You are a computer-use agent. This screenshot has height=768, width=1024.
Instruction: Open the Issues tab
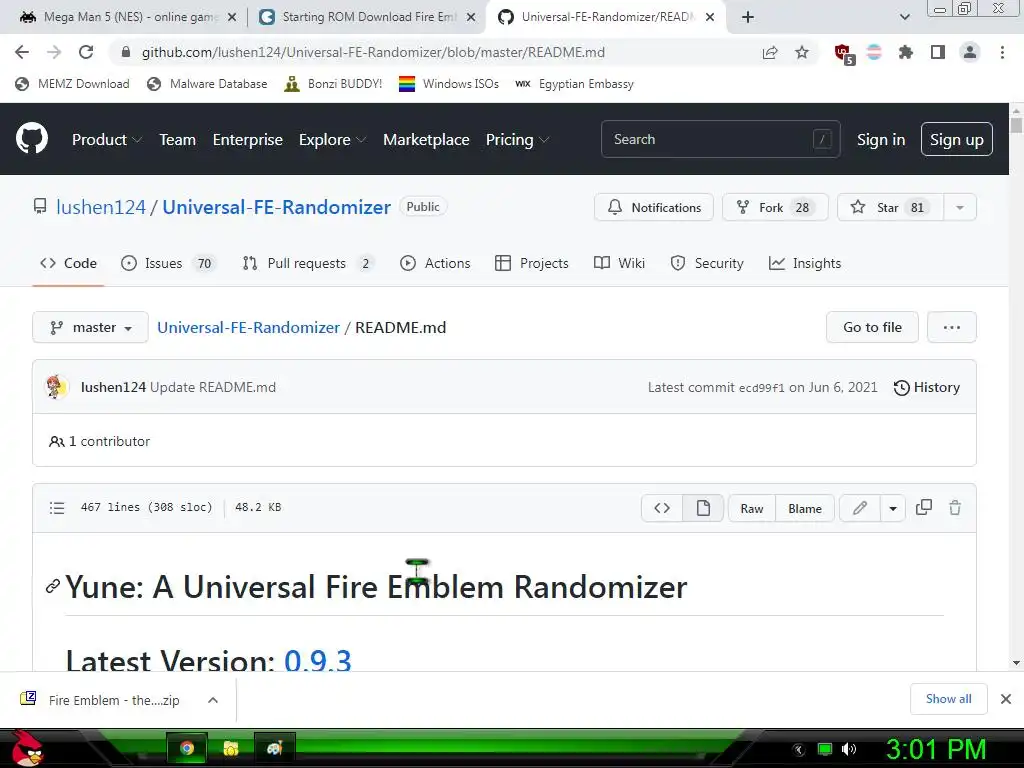(168, 263)
